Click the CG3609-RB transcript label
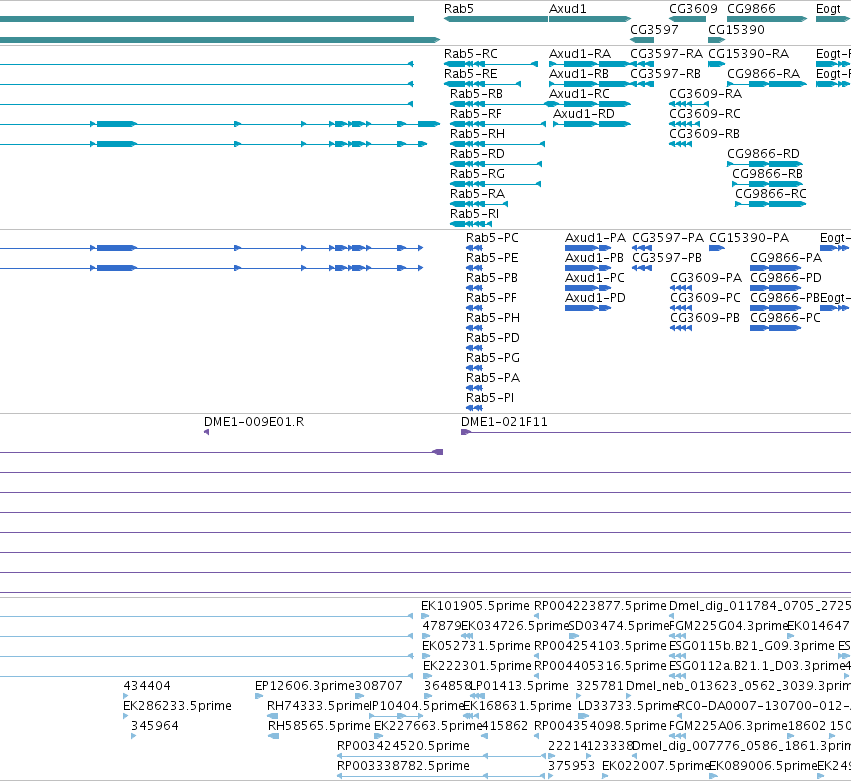This screenshot has width=851, height=781. pos(704,134)
